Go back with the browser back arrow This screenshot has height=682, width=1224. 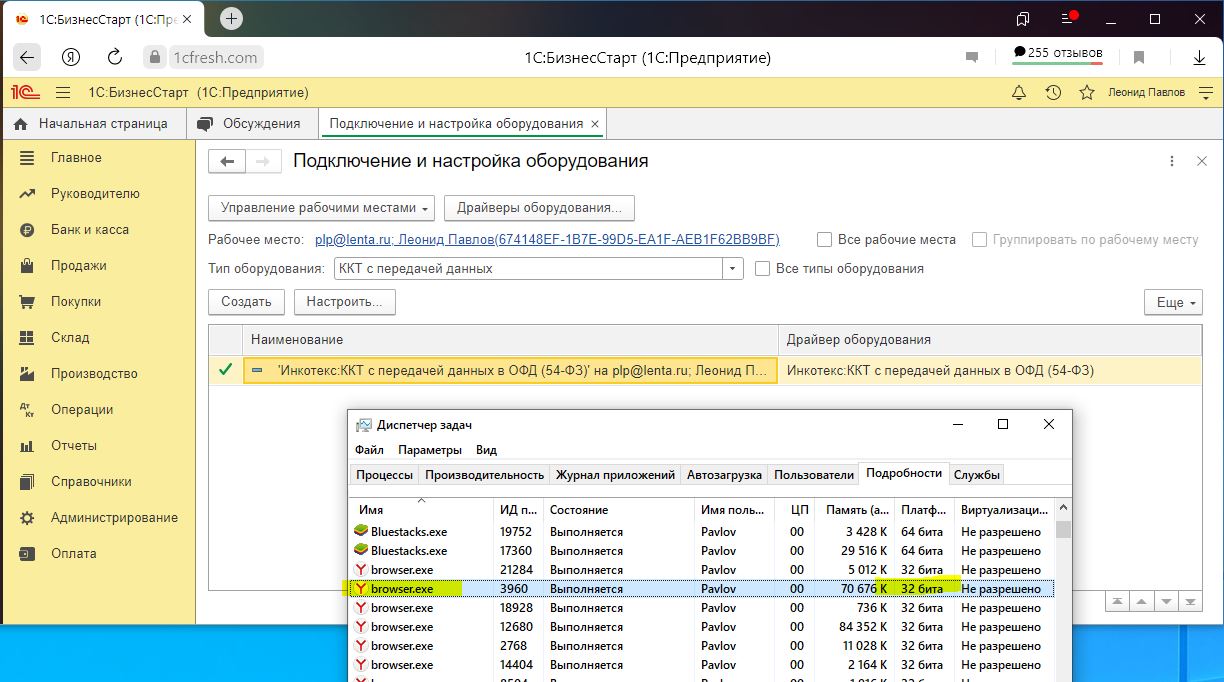[27, 57]
